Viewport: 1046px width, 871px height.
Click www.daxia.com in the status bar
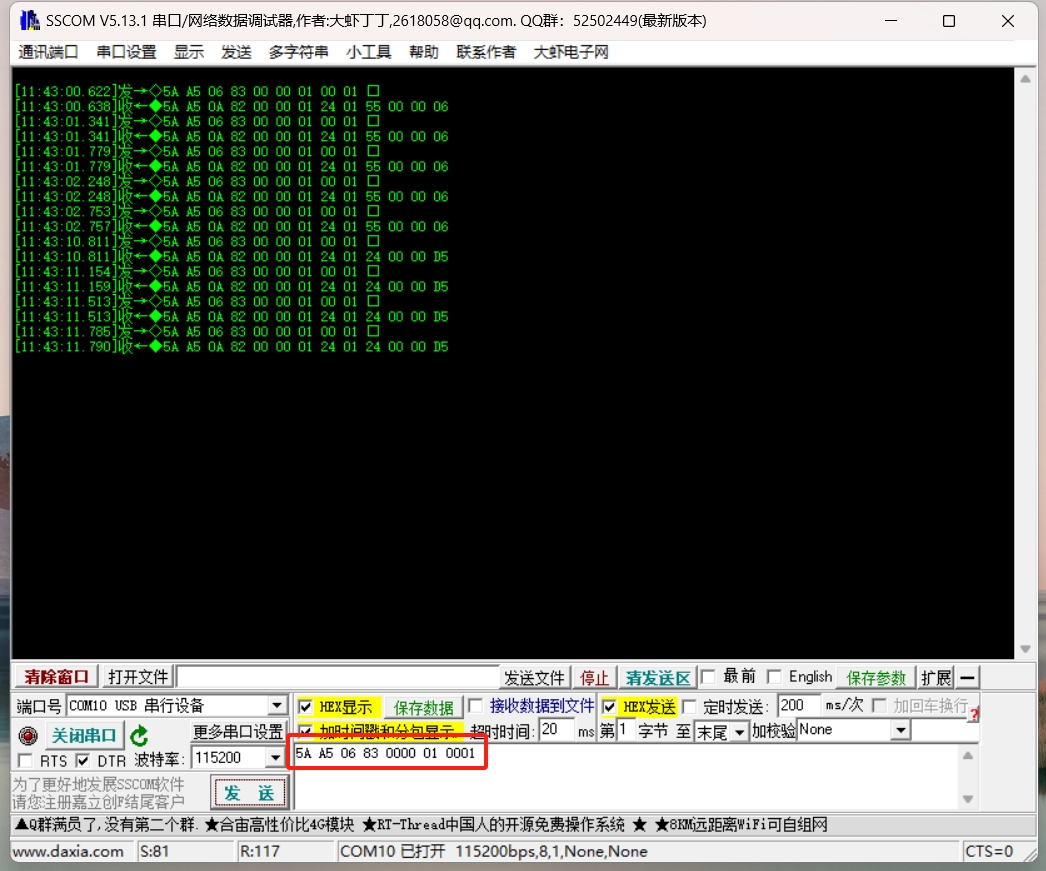69,852
